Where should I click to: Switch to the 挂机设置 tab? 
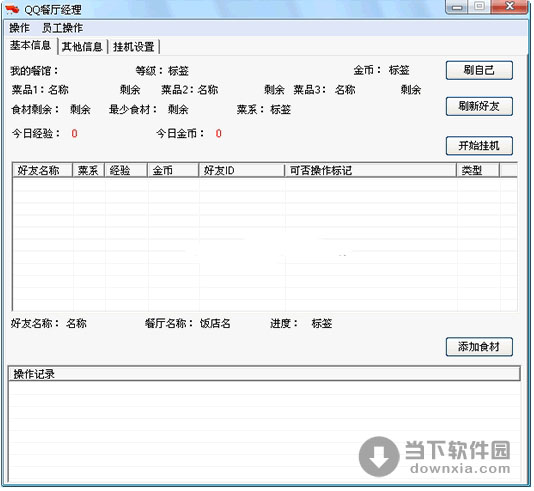tap(134, 47)
